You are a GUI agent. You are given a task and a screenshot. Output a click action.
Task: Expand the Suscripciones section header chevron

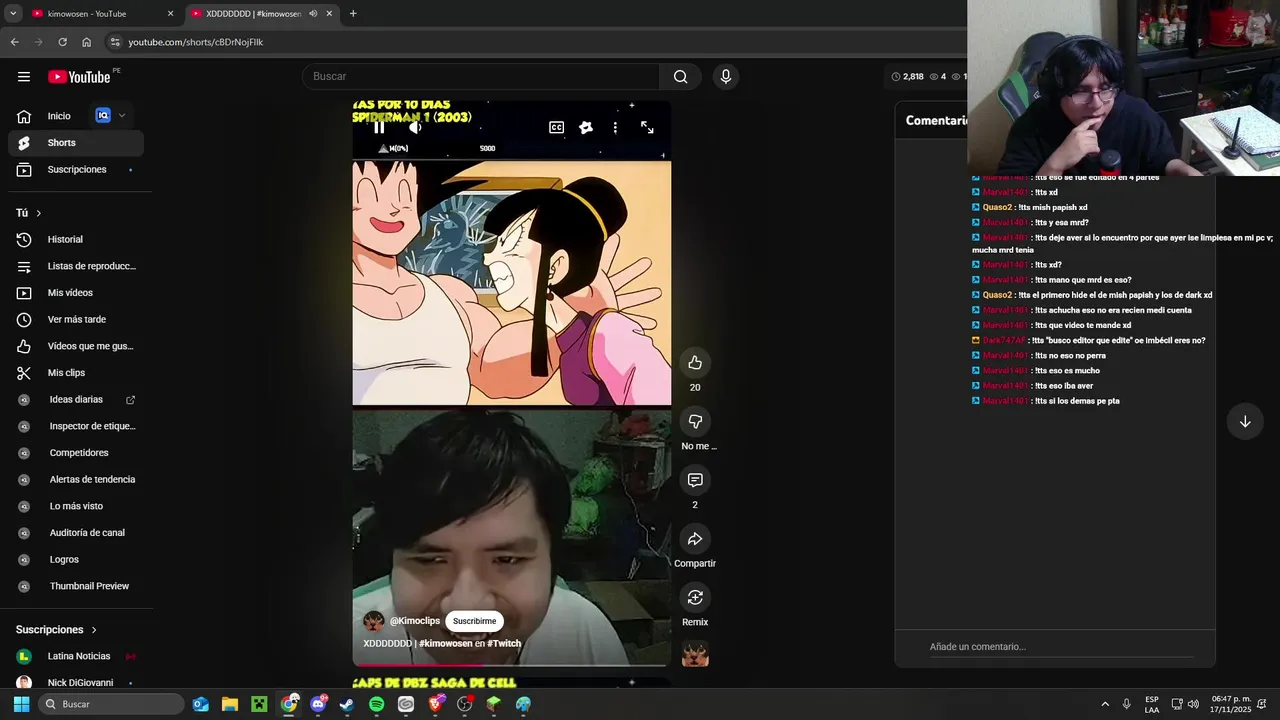coord(94,630)
